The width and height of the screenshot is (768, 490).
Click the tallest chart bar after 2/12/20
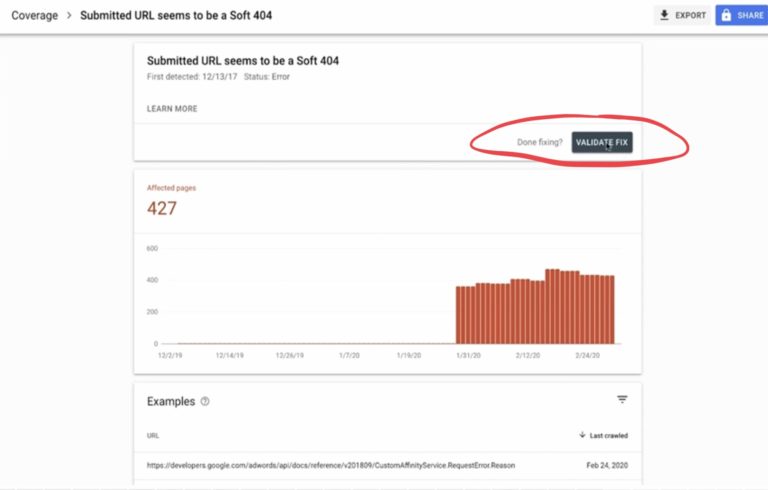tap(550, 306)
